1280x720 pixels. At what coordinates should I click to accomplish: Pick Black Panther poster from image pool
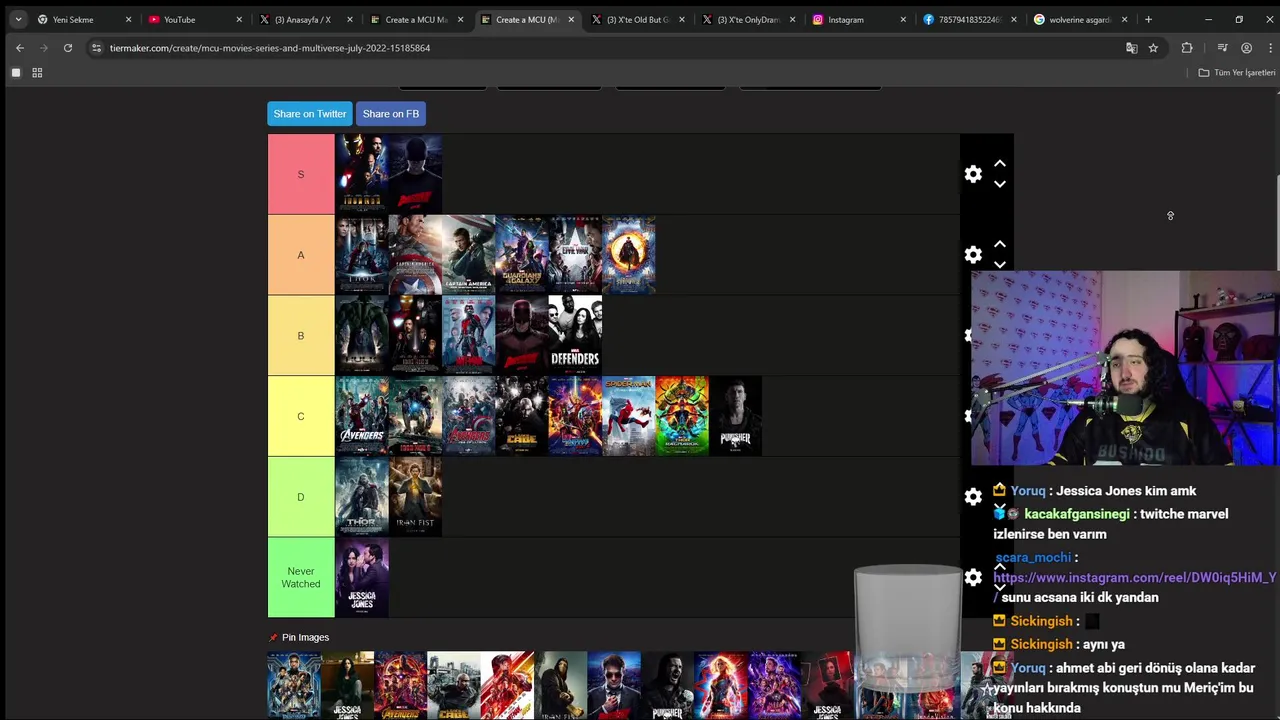(294, 686)
